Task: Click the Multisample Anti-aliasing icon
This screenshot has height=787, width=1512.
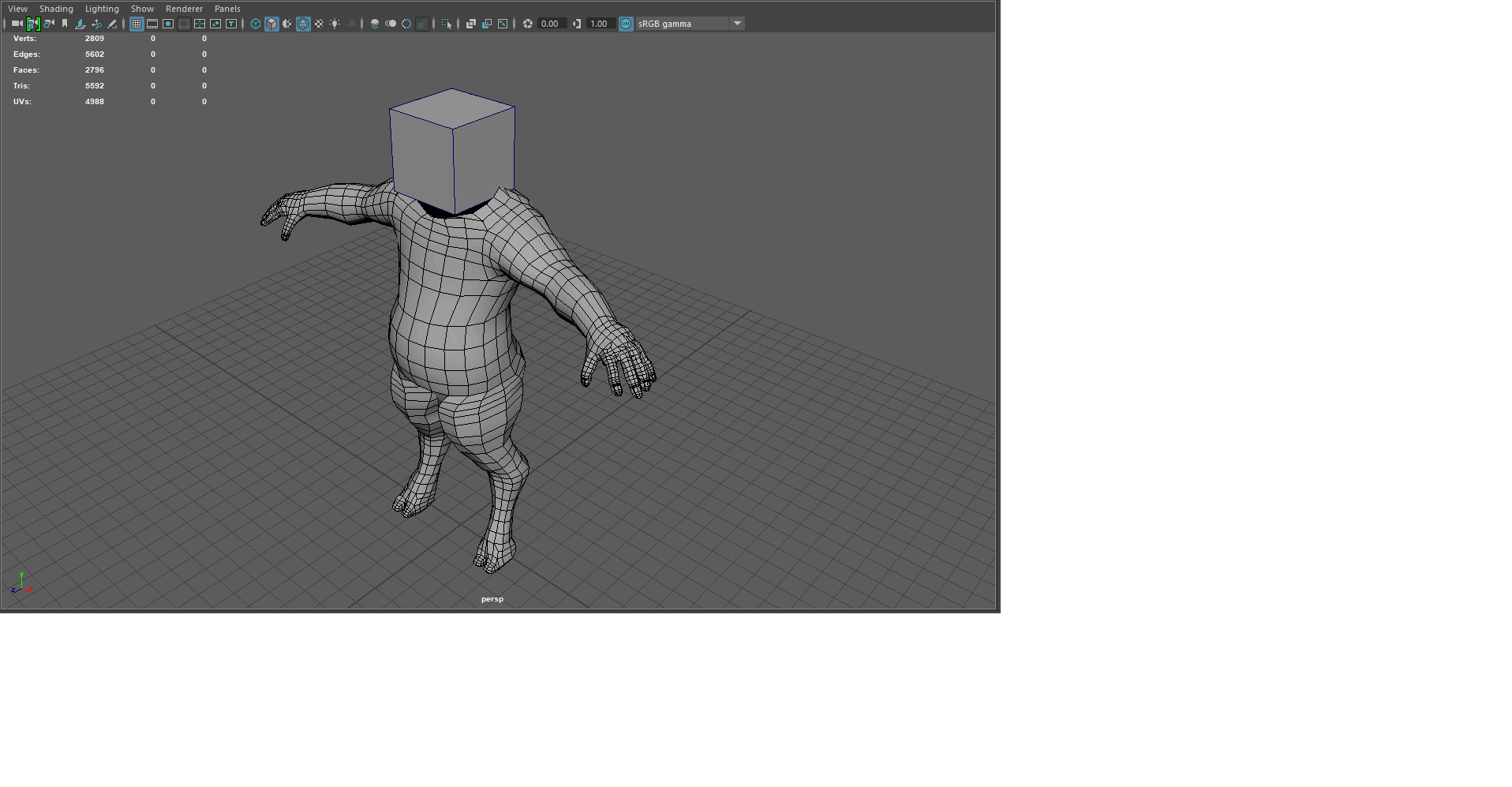Action: point(406,24)
